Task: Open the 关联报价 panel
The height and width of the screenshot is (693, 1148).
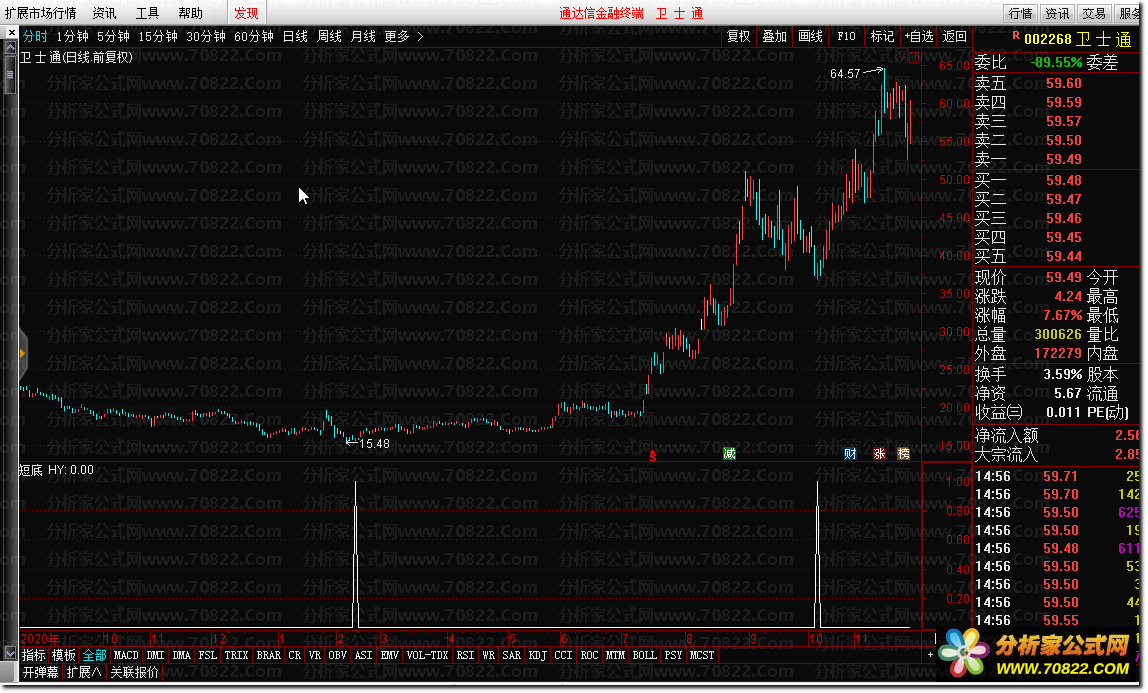Action: click(x=135, y=672)
